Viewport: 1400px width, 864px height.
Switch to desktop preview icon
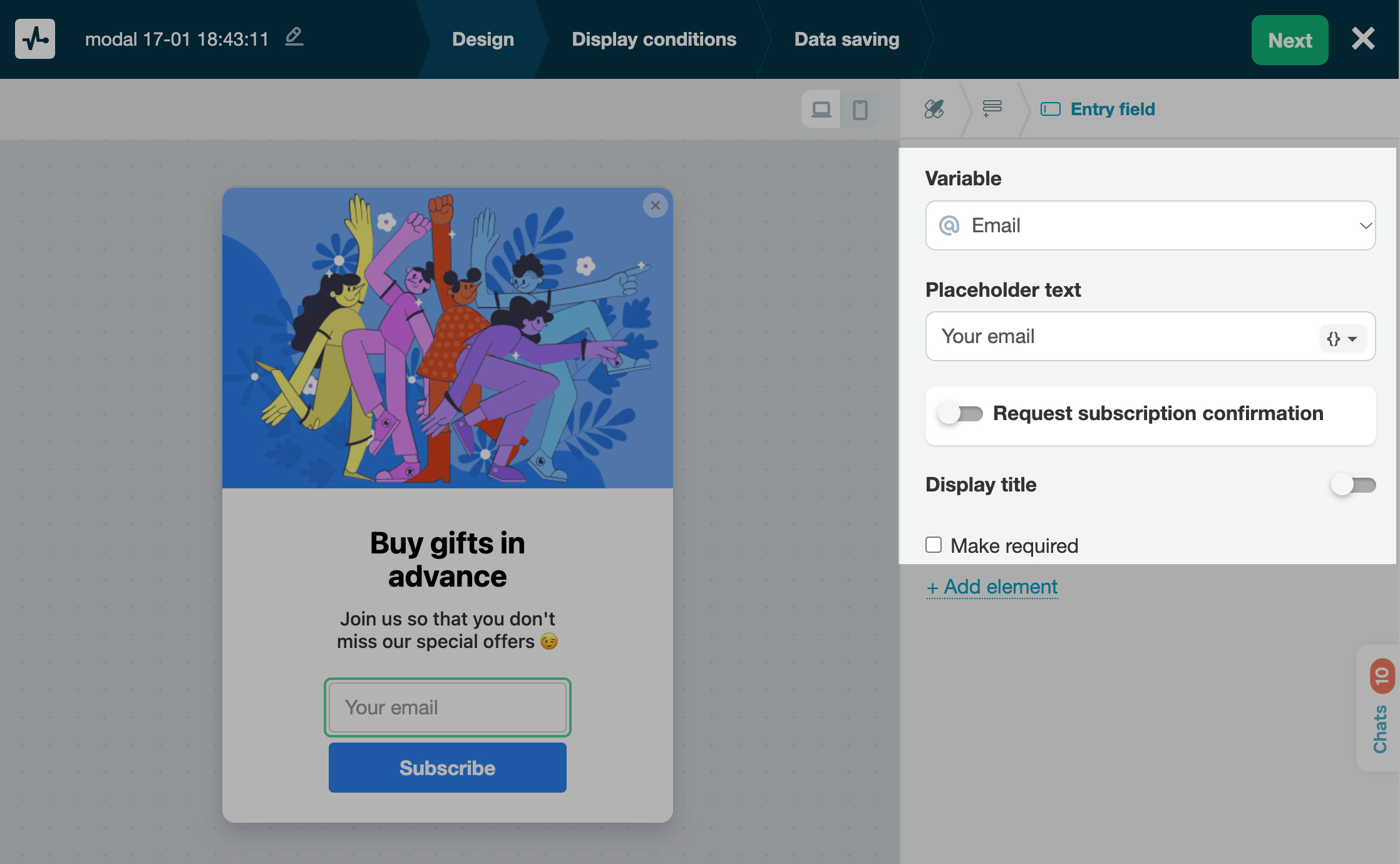pos(821,110)
